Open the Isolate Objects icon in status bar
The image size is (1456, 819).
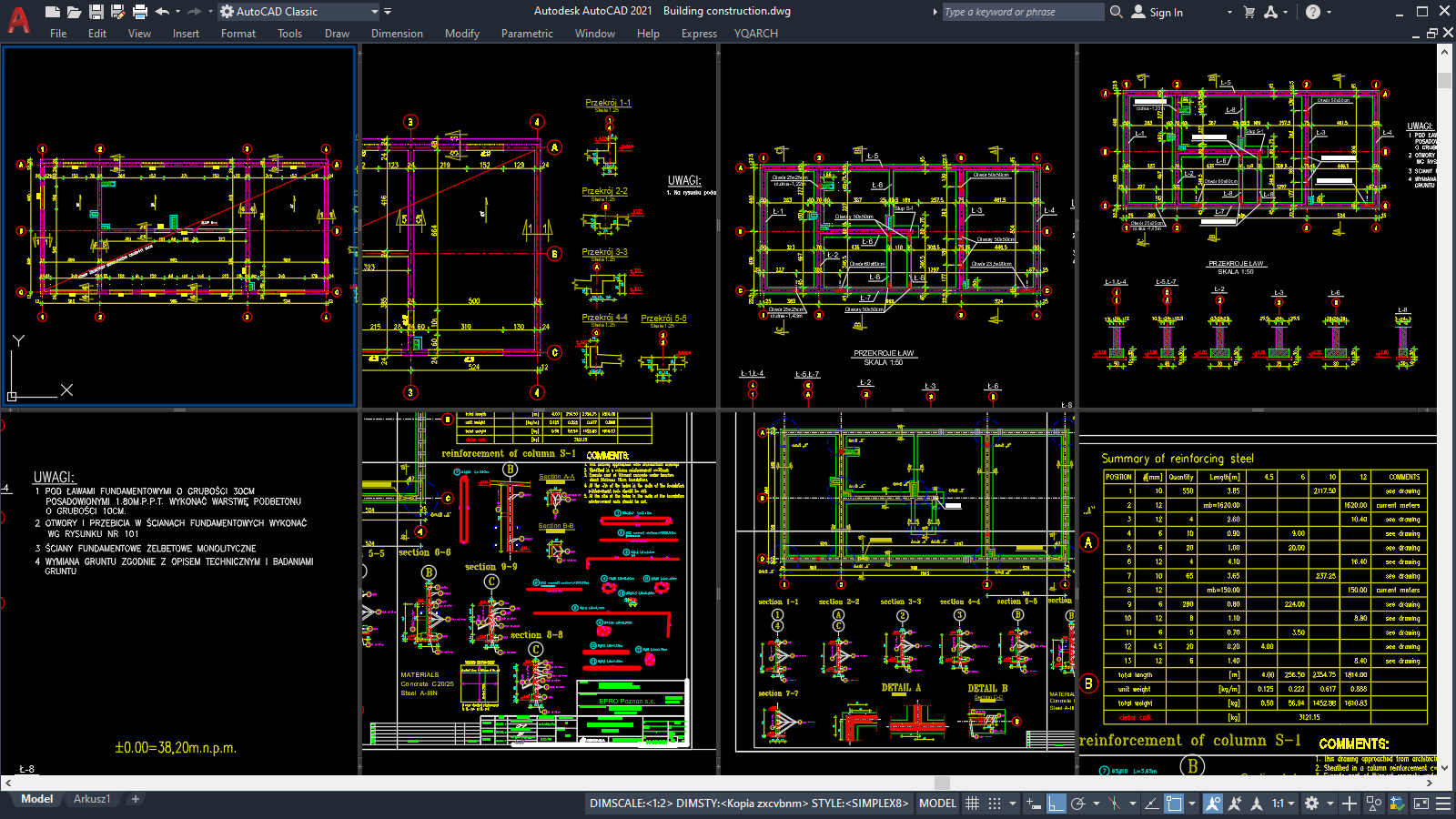[1374, 804]
